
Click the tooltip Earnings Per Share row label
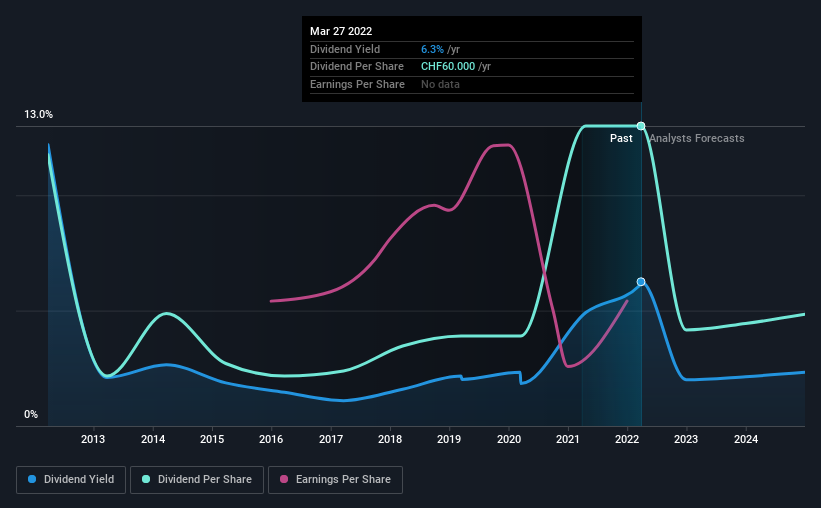pos(357,84)
